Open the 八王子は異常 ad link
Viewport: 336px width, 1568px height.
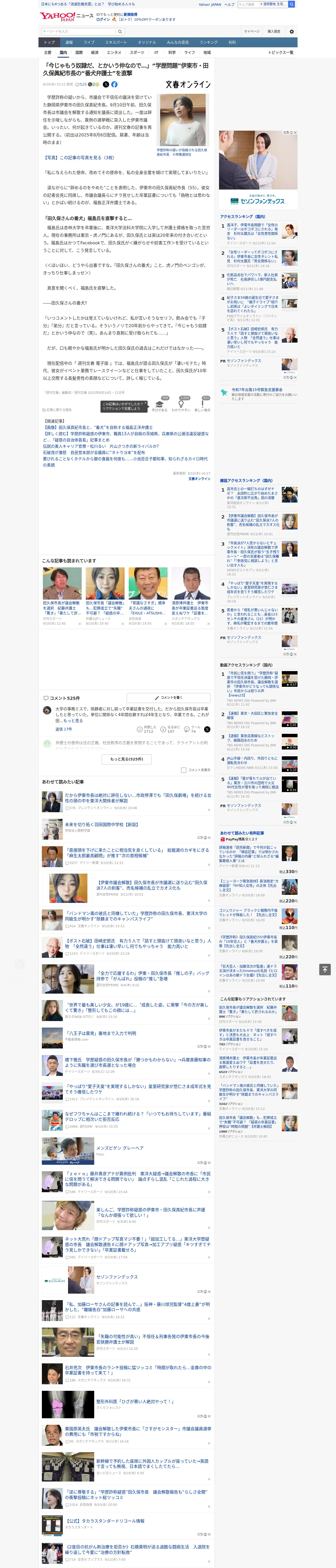click(101, 1034)
